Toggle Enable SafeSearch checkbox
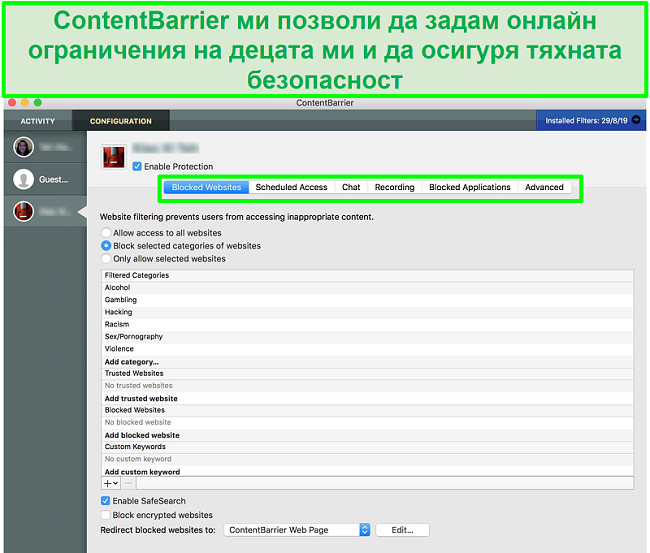Screen dimensions: 650x553 coord(105,501)
